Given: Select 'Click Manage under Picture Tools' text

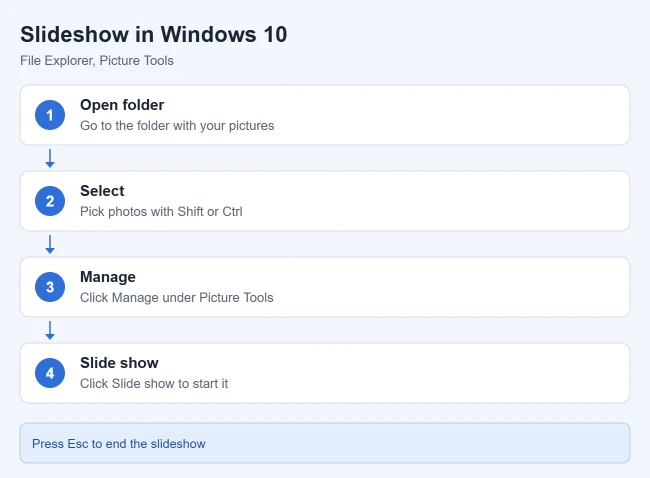Looking at the screenshot, I should [177, 297].
